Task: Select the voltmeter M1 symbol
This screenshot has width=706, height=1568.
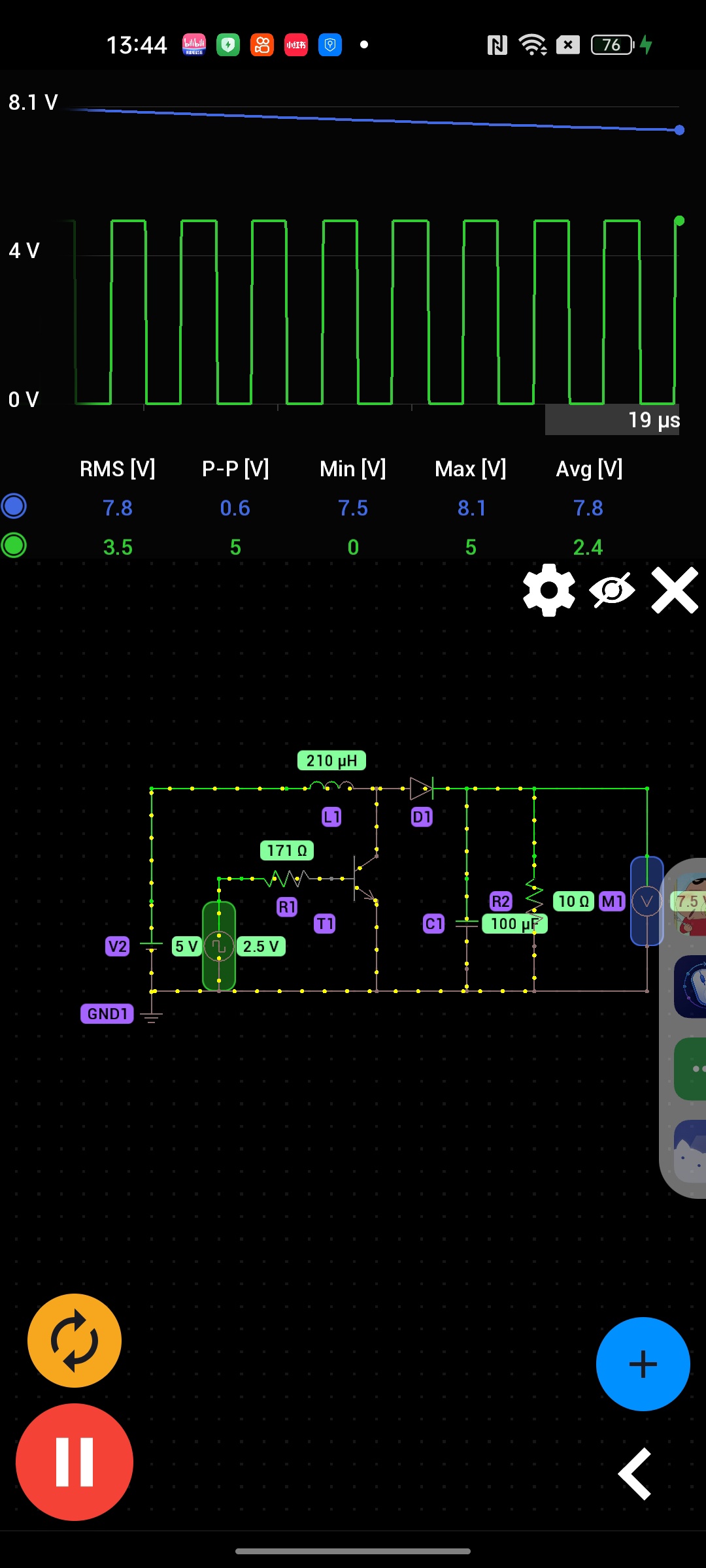Action: [x=647, y=902]
